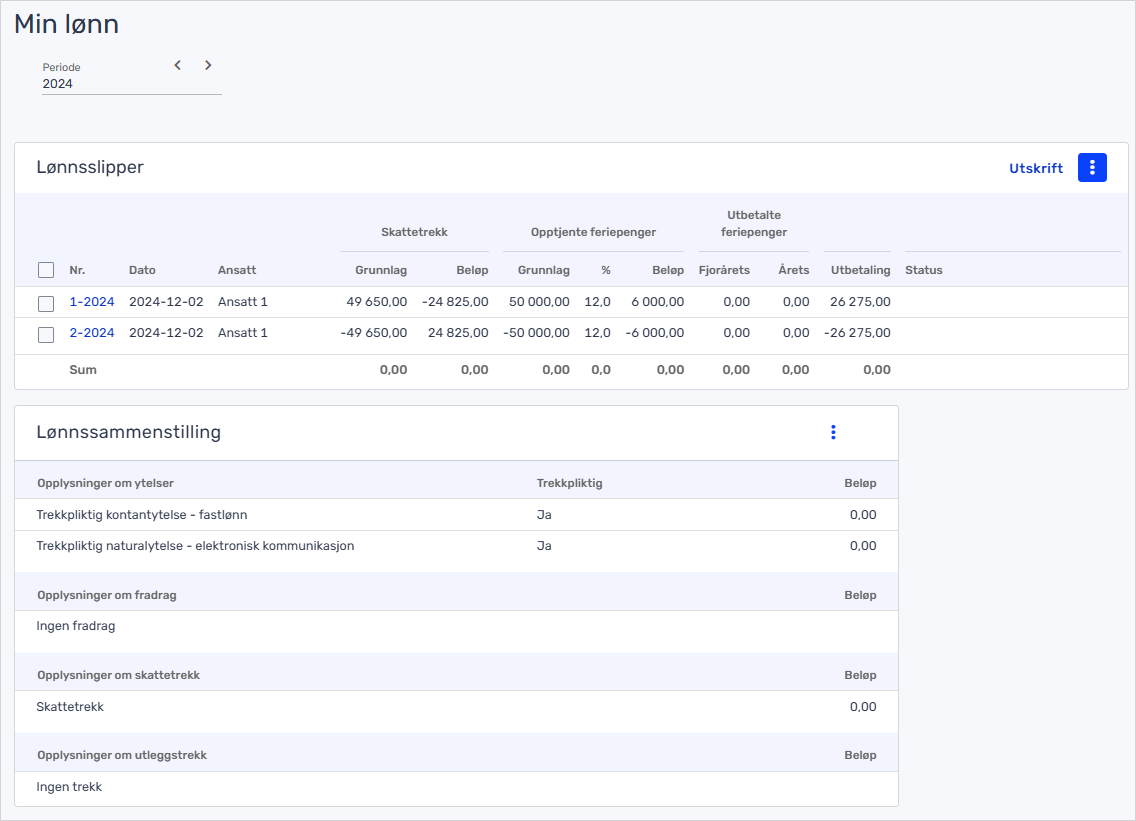Click the Opplysninger om ytelser header
The height and width of the screenshot is (821, 1136).
106,483
